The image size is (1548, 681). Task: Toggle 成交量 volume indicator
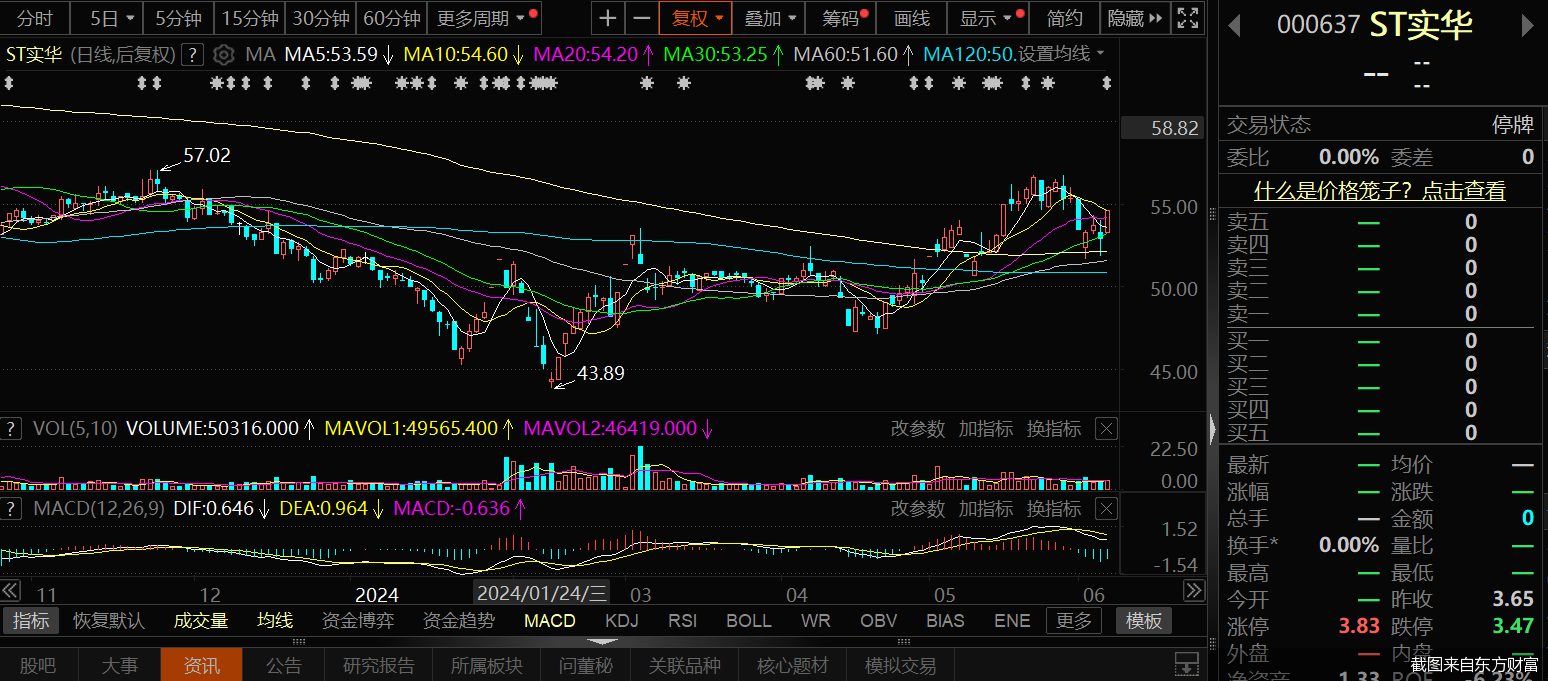201,621
